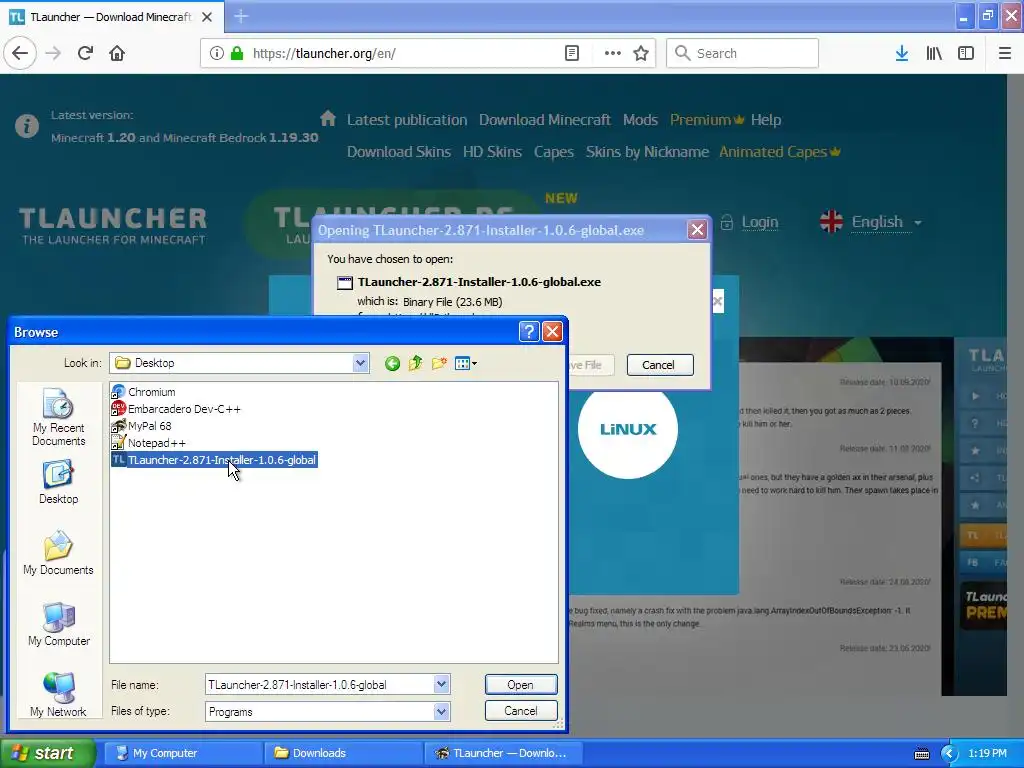Click the Firefox forward arrow button

click(53, 53)
